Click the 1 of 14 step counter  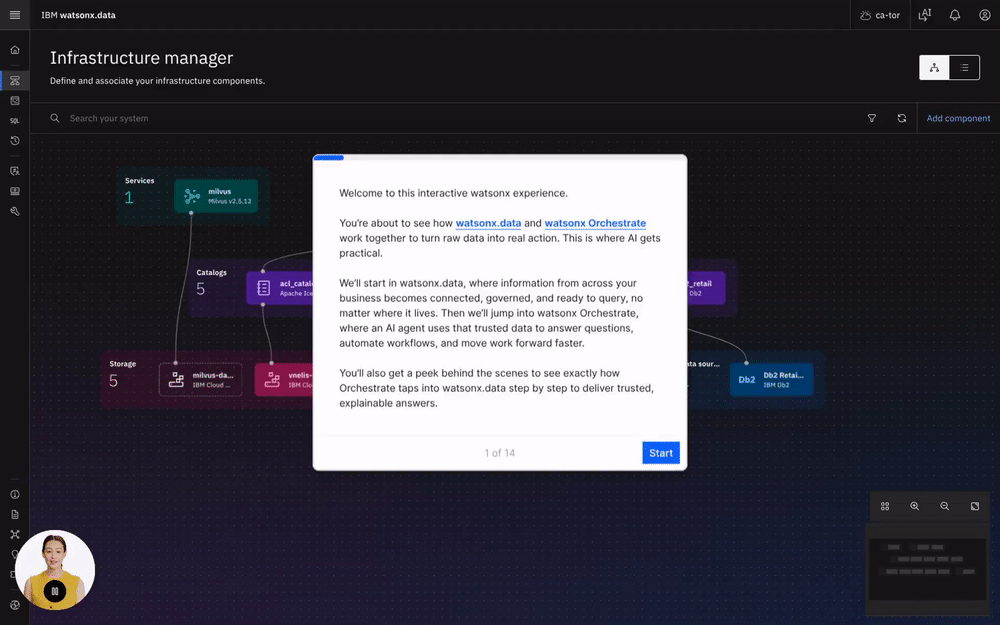499,453
